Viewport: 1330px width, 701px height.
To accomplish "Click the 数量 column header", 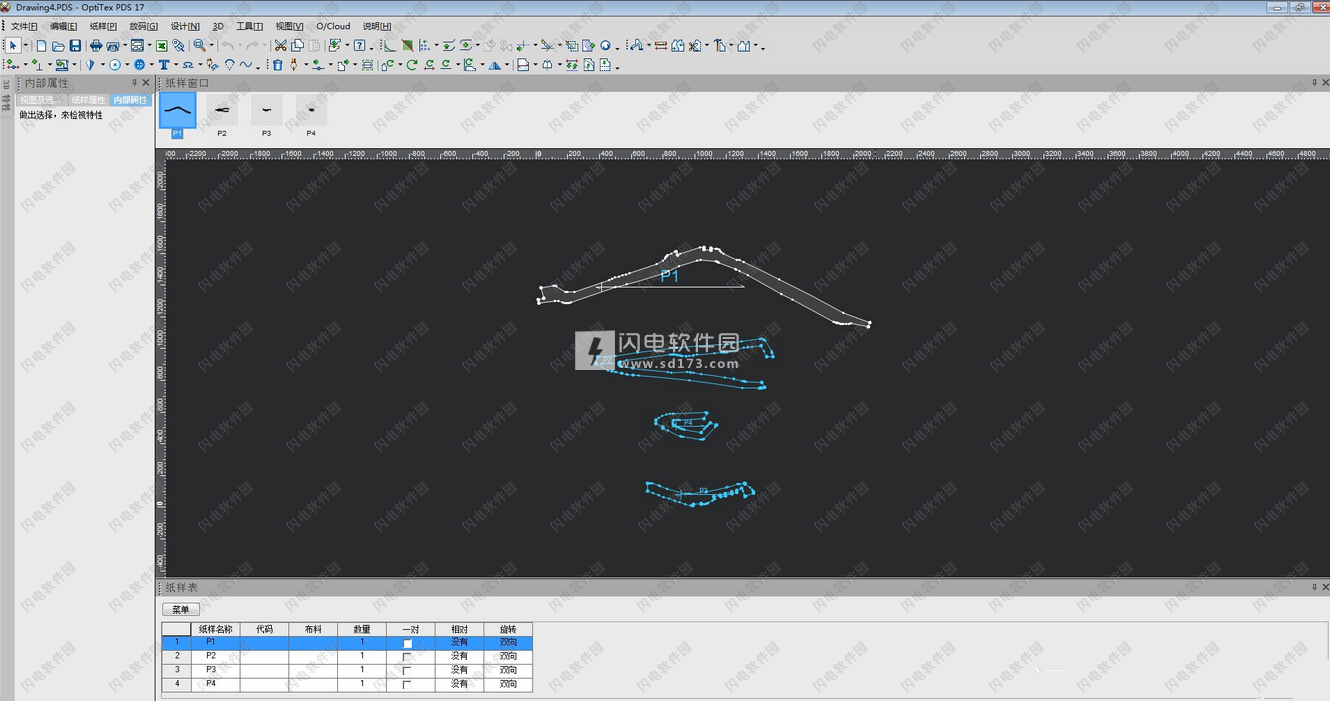I will coord(362,629).
